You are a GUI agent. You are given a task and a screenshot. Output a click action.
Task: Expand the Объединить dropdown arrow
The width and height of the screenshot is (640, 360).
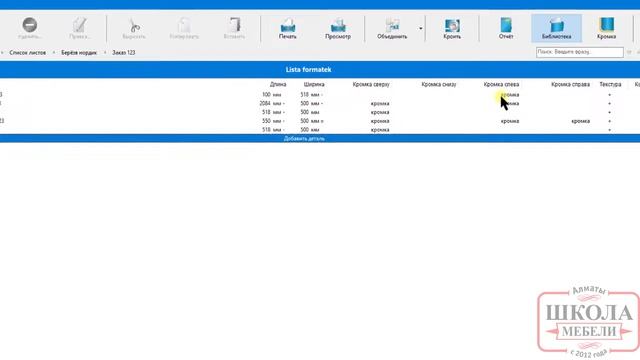point(420,28)
